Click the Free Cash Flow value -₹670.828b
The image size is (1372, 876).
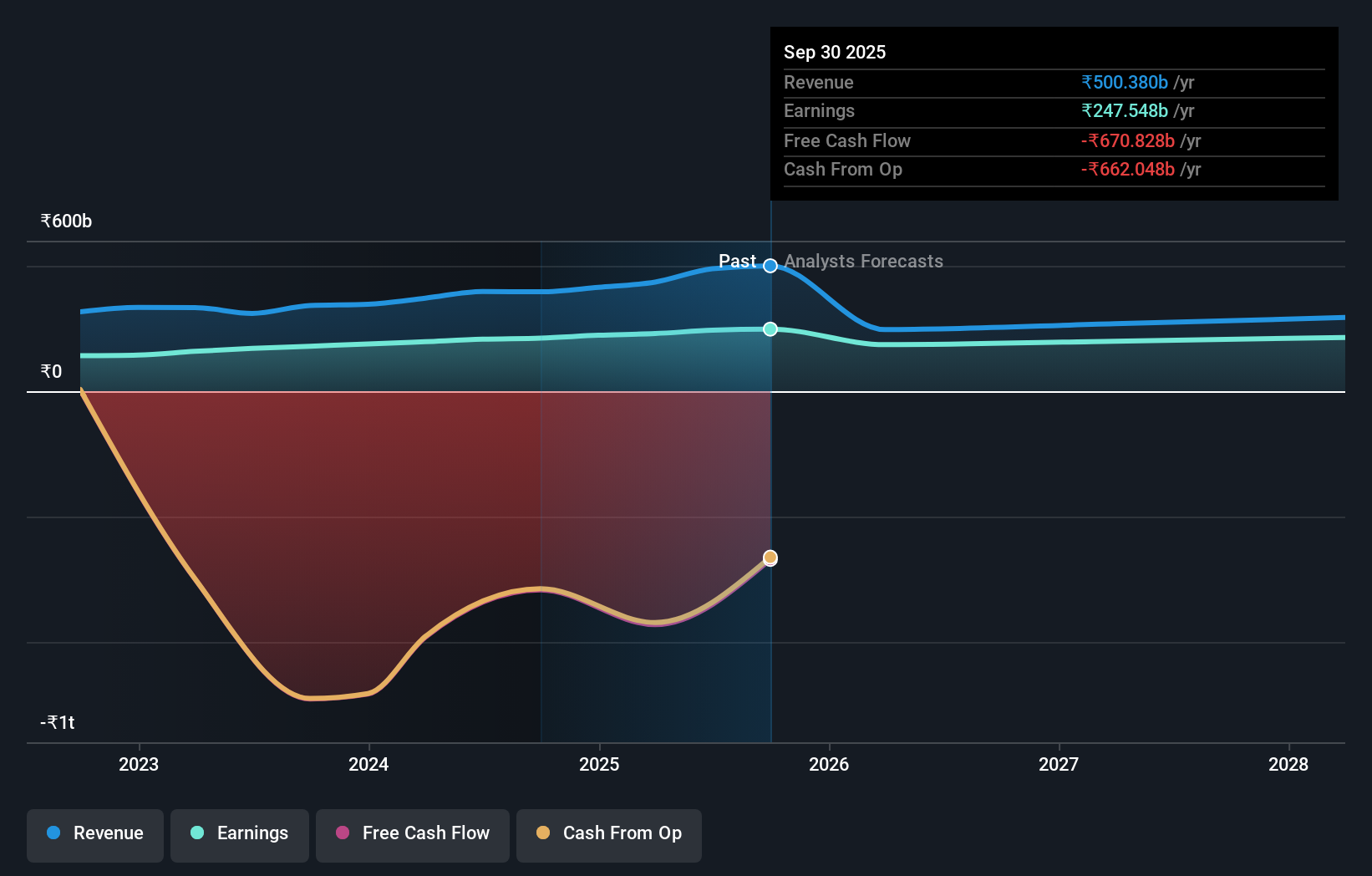pyautogui.click(x=1128, y=140)
